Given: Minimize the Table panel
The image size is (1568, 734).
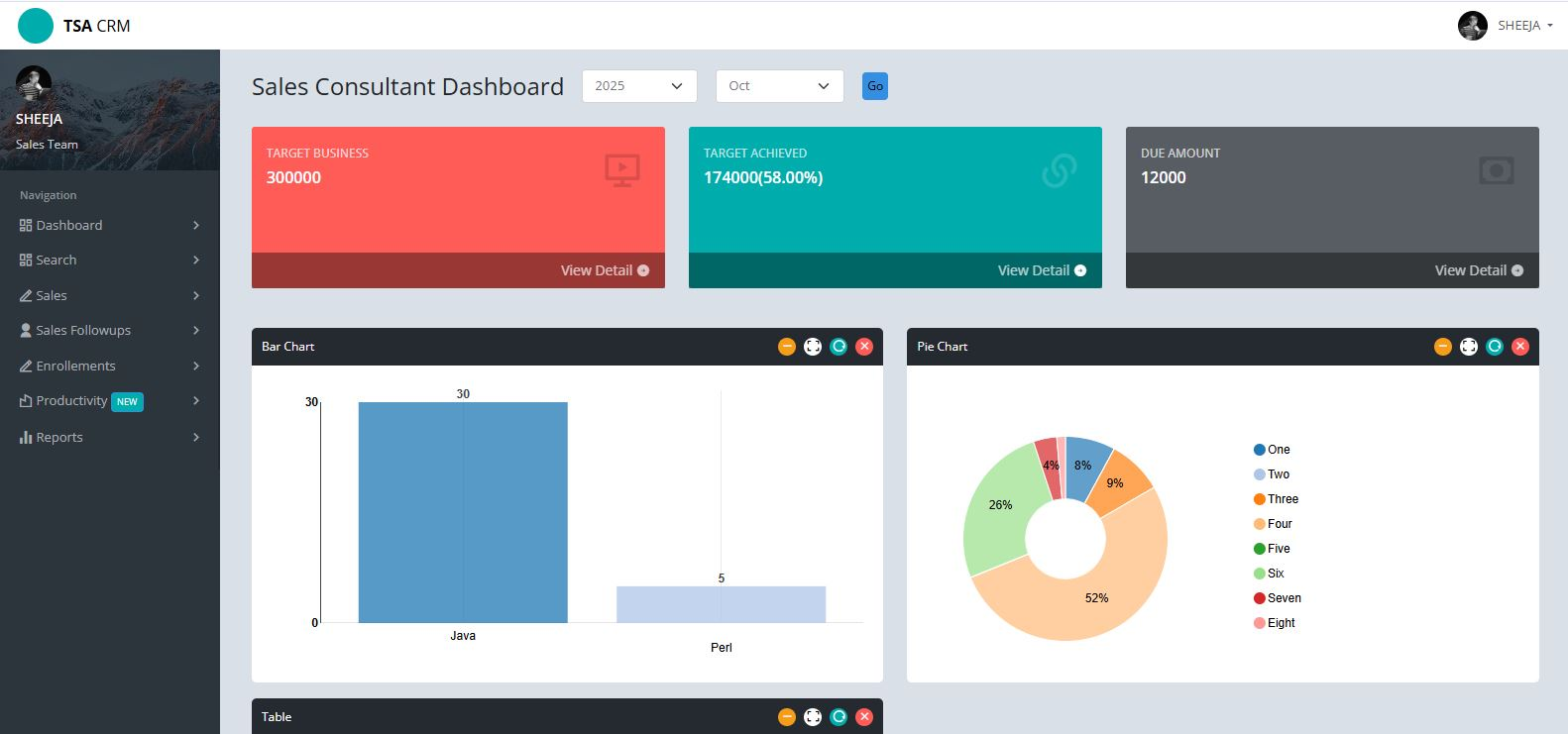Looking at the screenshot, I should [x=787, y=717].
